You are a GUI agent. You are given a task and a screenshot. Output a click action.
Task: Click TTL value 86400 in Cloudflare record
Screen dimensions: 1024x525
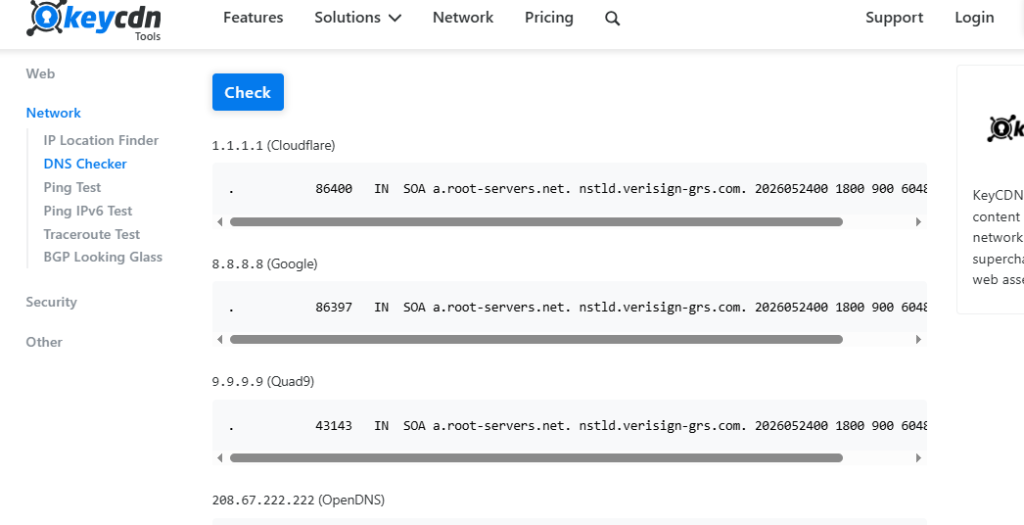[334, 189]
